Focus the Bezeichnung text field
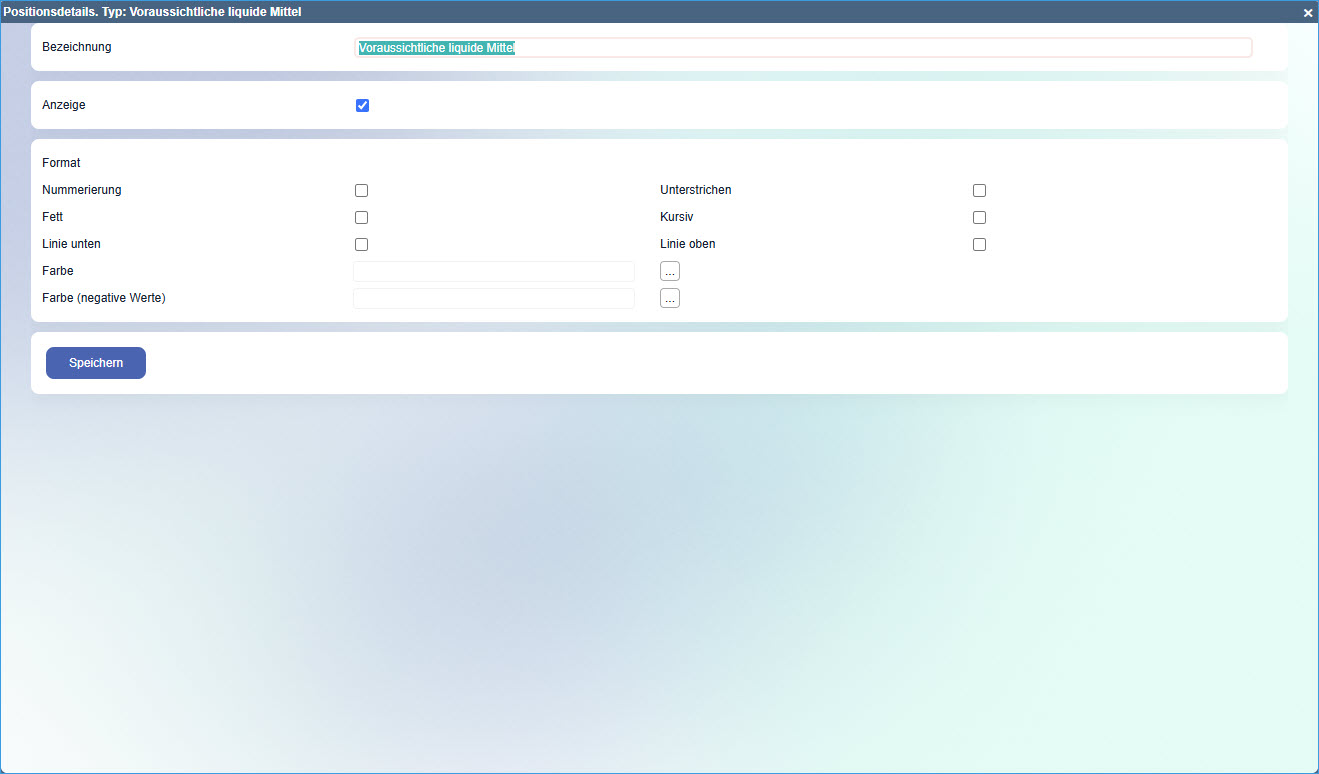Image resolution: width=1319 pixels, height=774 pixels. (x=803, y=48)
